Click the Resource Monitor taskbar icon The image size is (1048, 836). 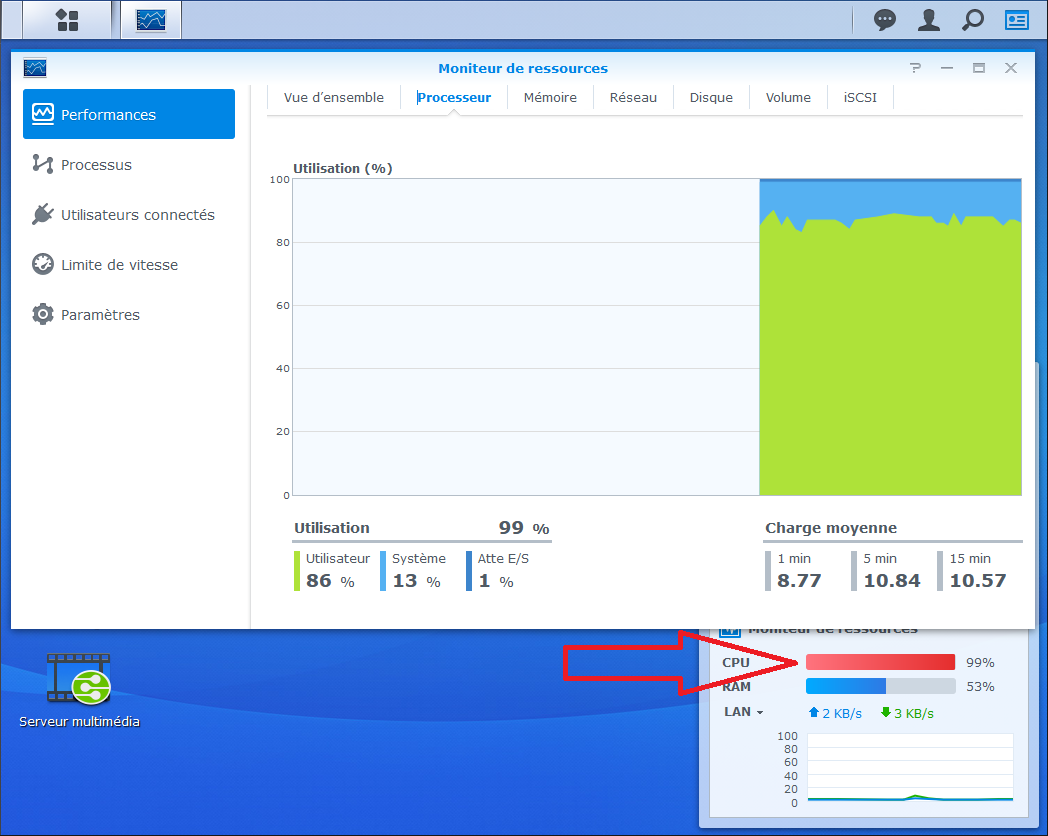[x=151, y=20]
